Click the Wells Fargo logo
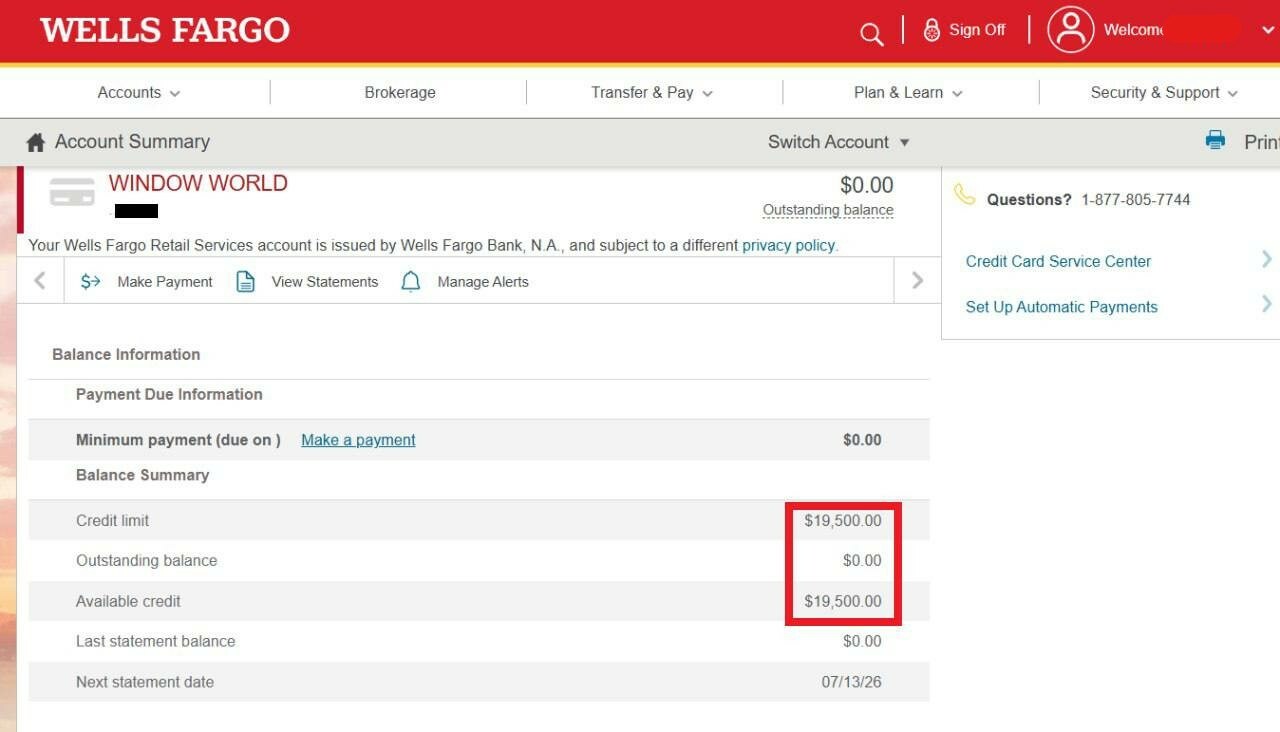 click(x=165, y=30)
